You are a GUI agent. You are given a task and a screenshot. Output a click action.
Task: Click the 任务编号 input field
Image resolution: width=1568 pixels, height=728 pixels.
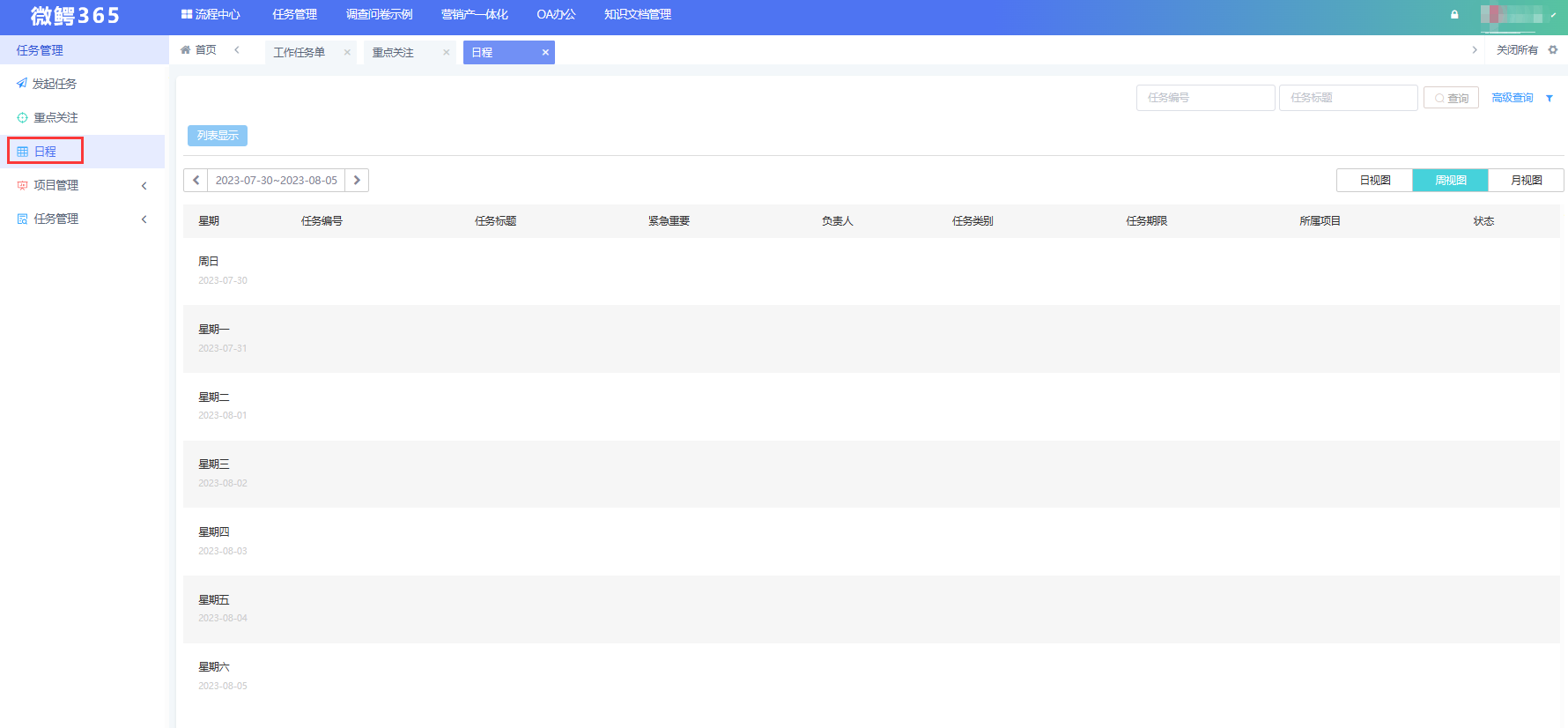pos(1205,98)
